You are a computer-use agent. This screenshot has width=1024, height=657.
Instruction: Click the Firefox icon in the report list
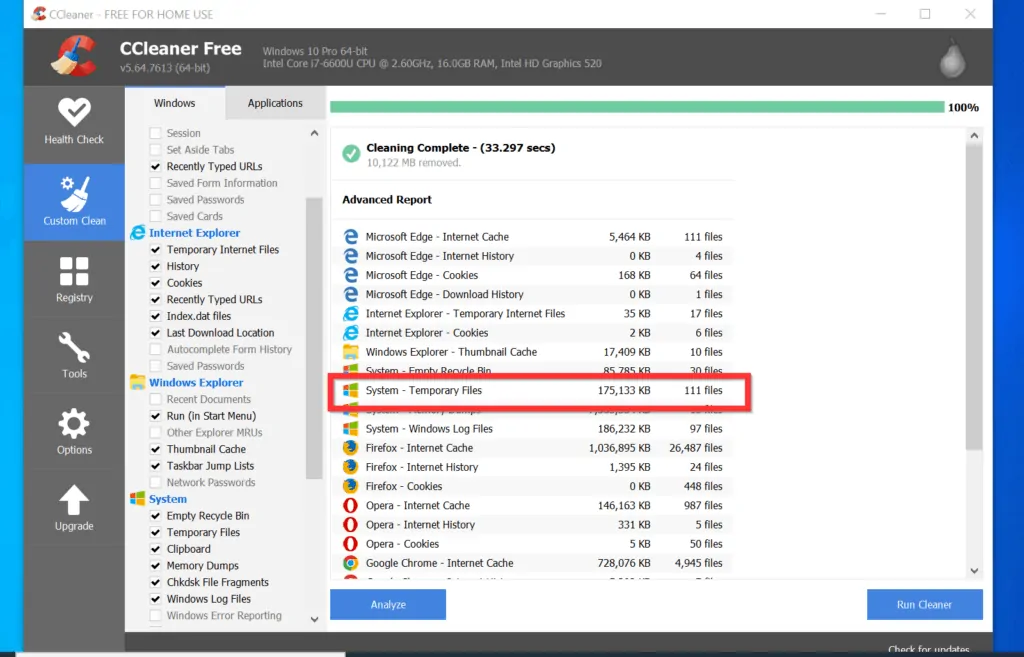tap(350, 448)
